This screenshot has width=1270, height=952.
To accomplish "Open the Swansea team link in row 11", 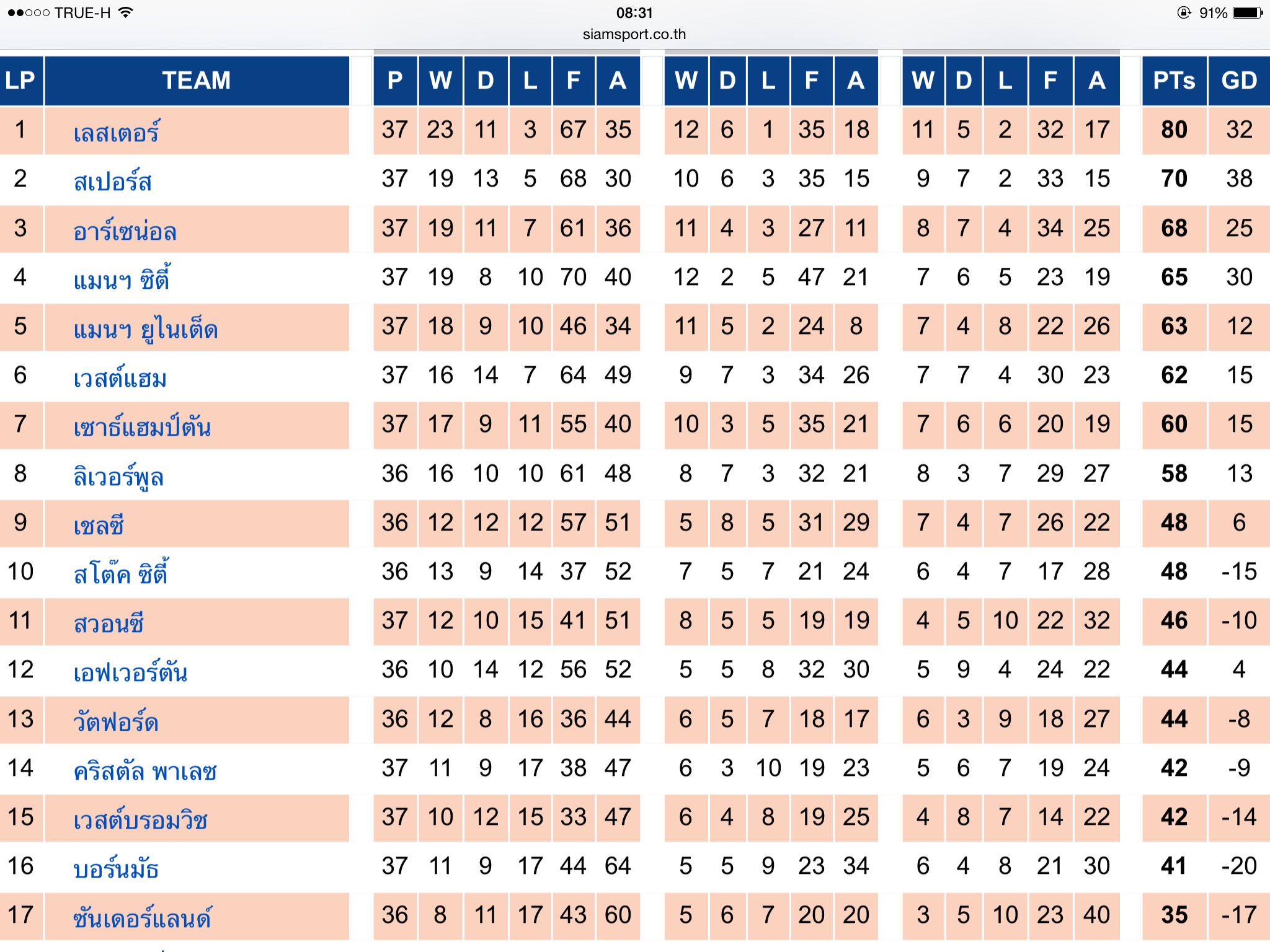I will tap(109, 623).
